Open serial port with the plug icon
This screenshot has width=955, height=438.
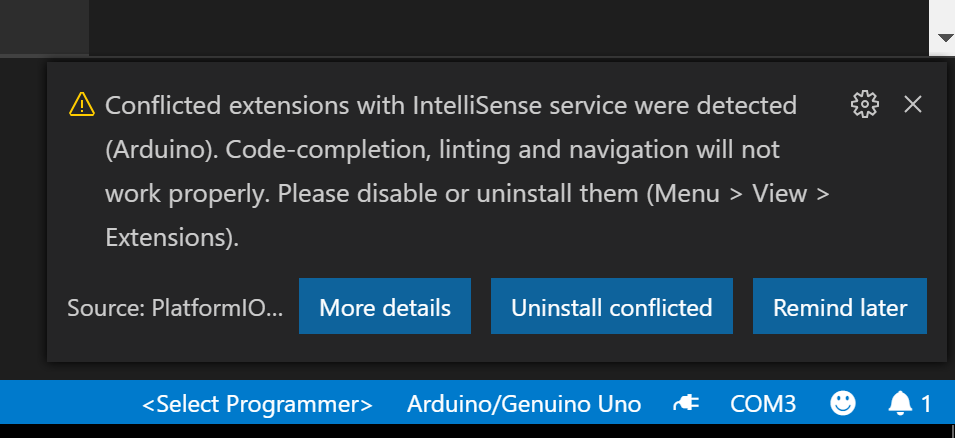coord(686,403)
